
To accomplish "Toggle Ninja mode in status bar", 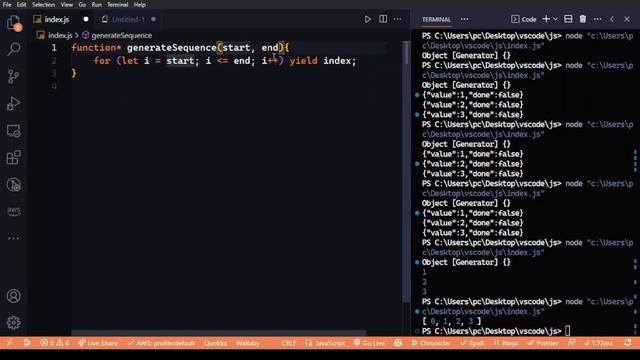I will click(x=506, y=343).
